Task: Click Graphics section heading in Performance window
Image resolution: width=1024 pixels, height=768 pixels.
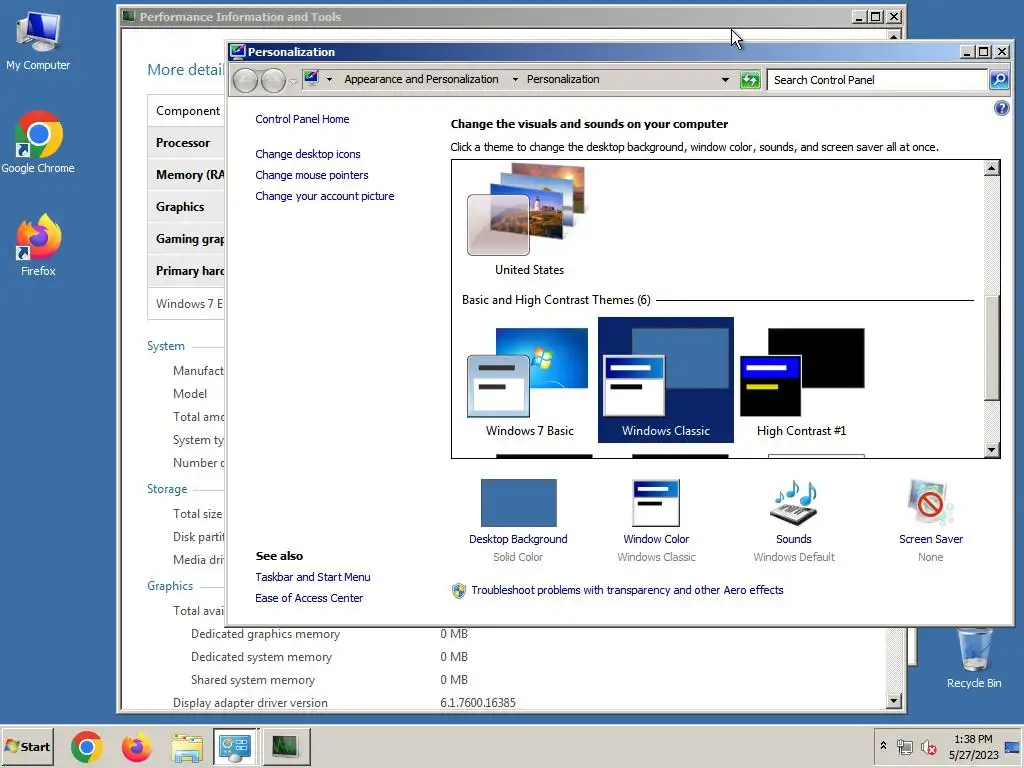Action: click(170, 586)
